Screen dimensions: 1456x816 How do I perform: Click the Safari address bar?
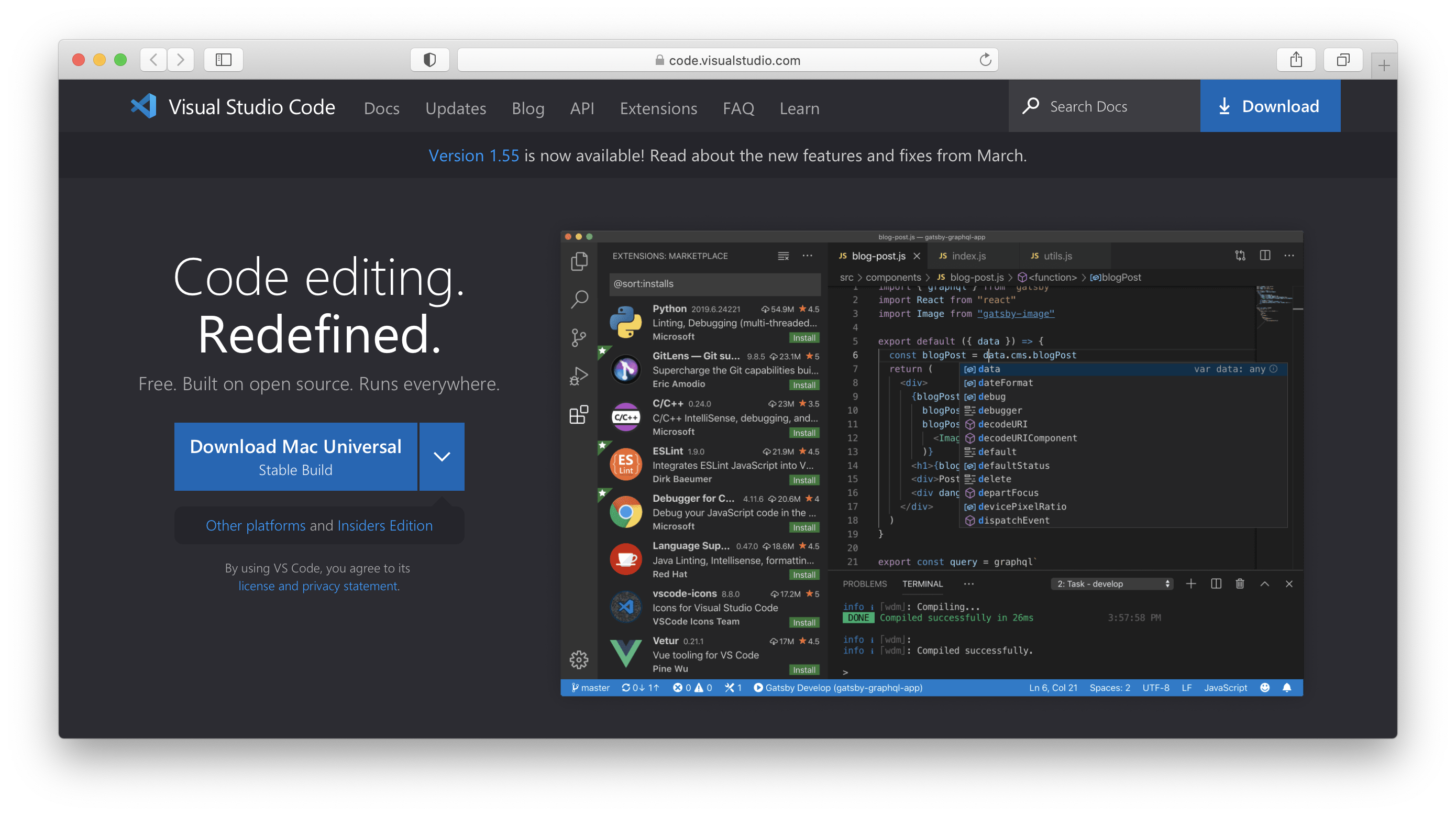click(x=727, y=60)
